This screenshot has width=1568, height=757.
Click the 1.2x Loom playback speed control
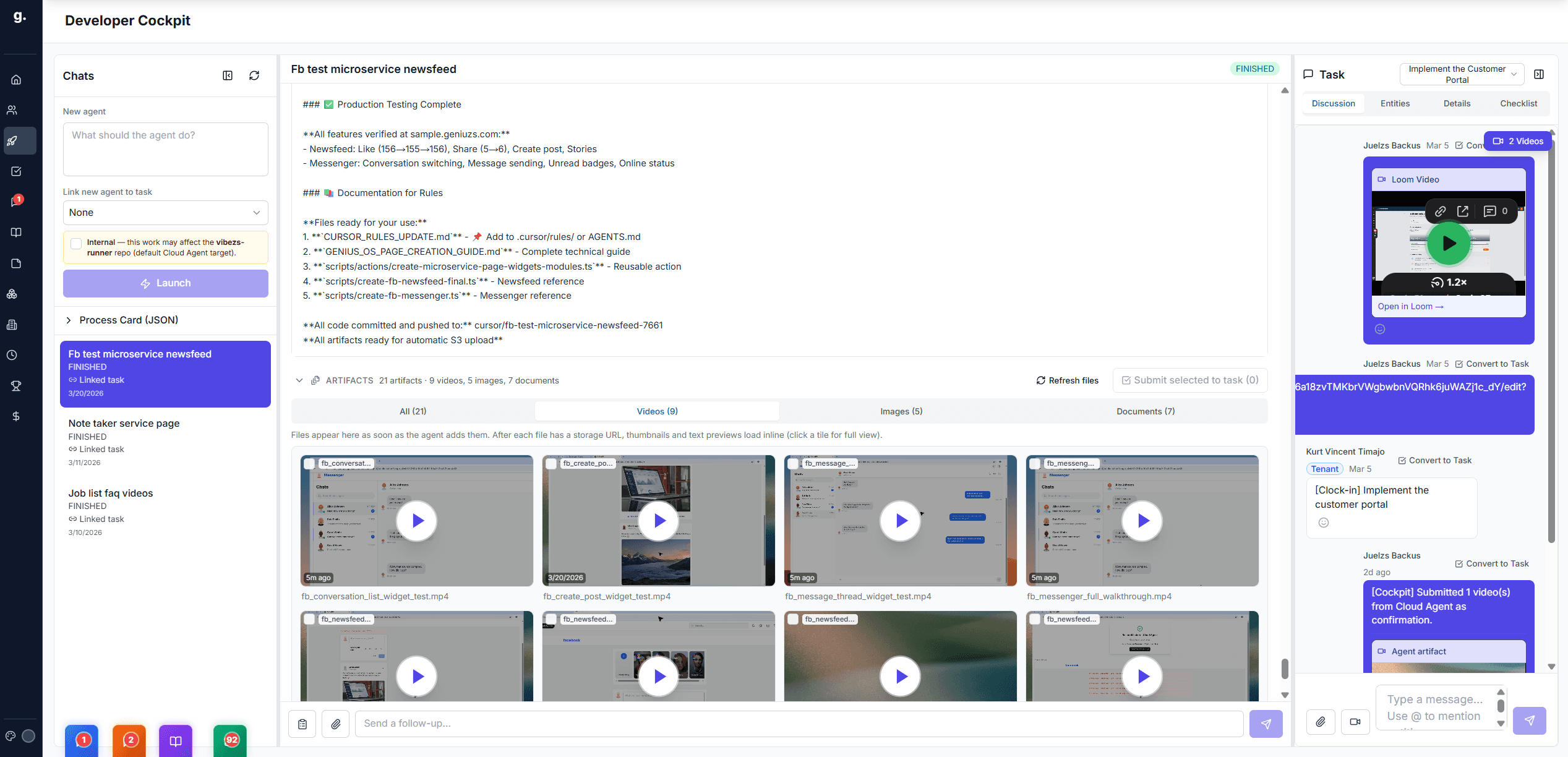click(x=1449, y=283)
